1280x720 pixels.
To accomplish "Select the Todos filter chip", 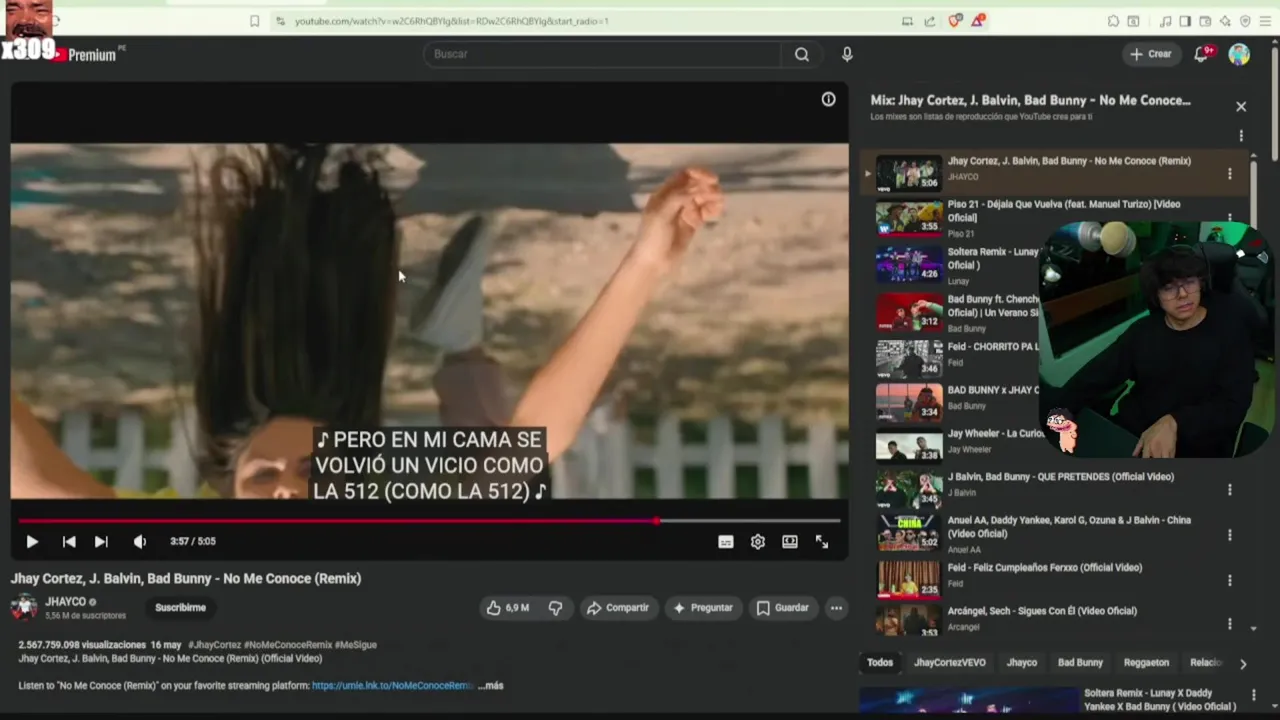I will tap(880, 662).
